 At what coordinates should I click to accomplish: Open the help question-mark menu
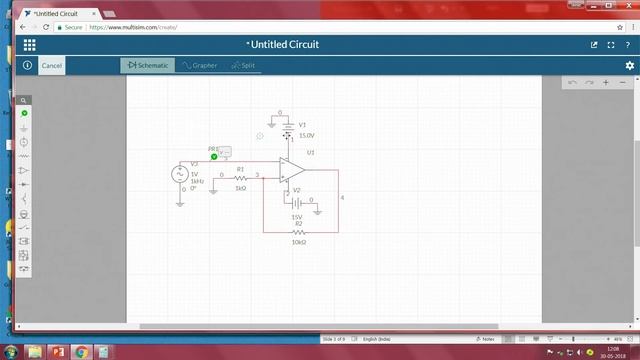pos(627,45)
